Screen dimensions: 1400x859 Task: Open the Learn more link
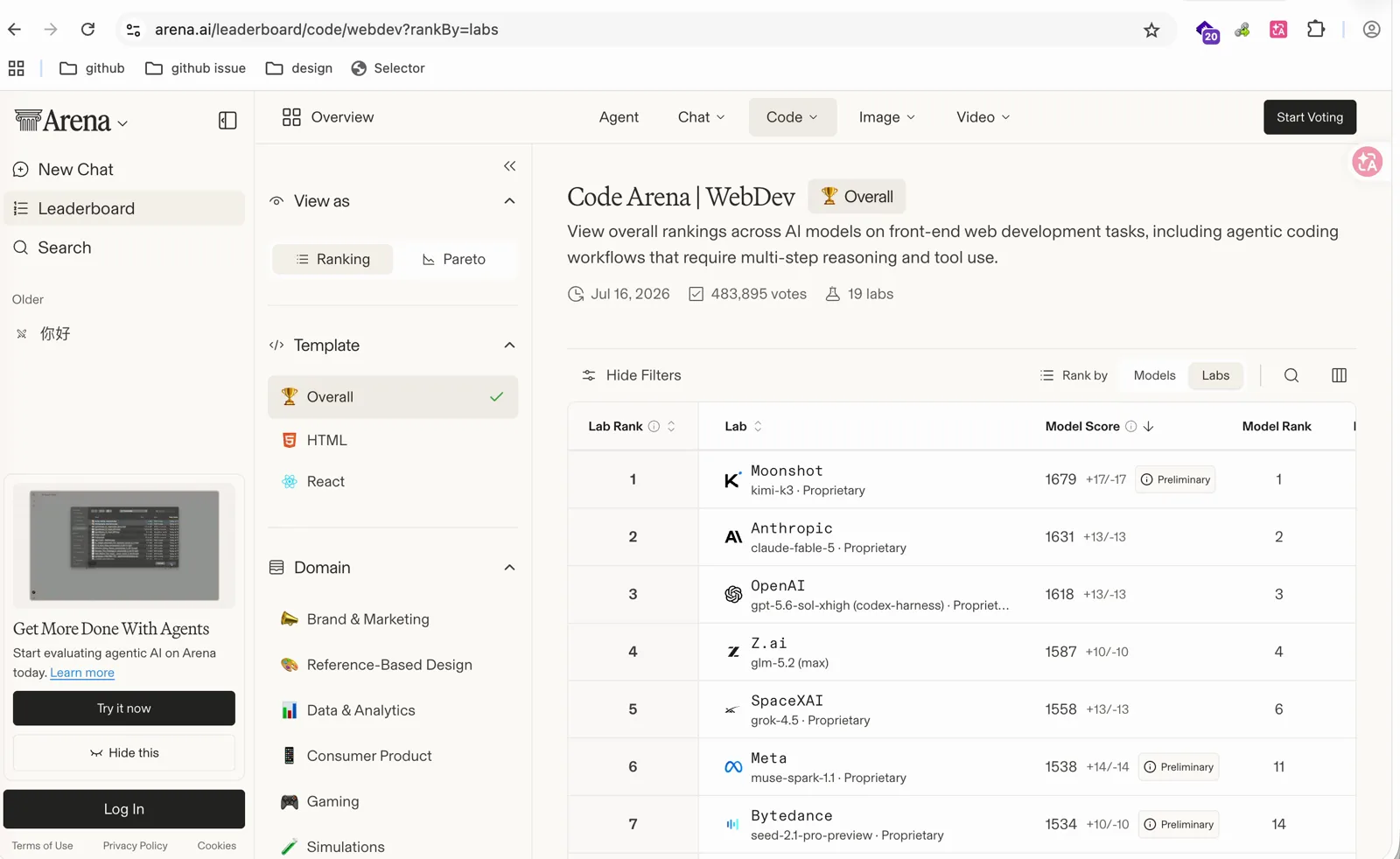[82, 673]
